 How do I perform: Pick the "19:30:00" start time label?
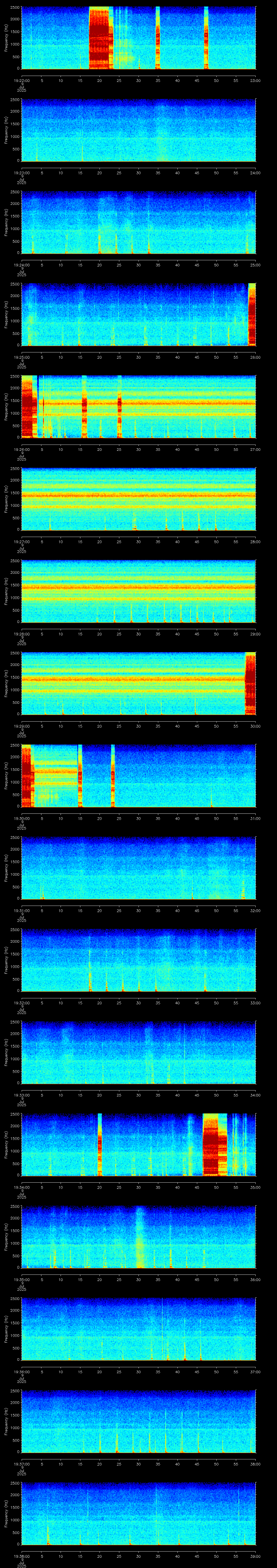(21, 818)
